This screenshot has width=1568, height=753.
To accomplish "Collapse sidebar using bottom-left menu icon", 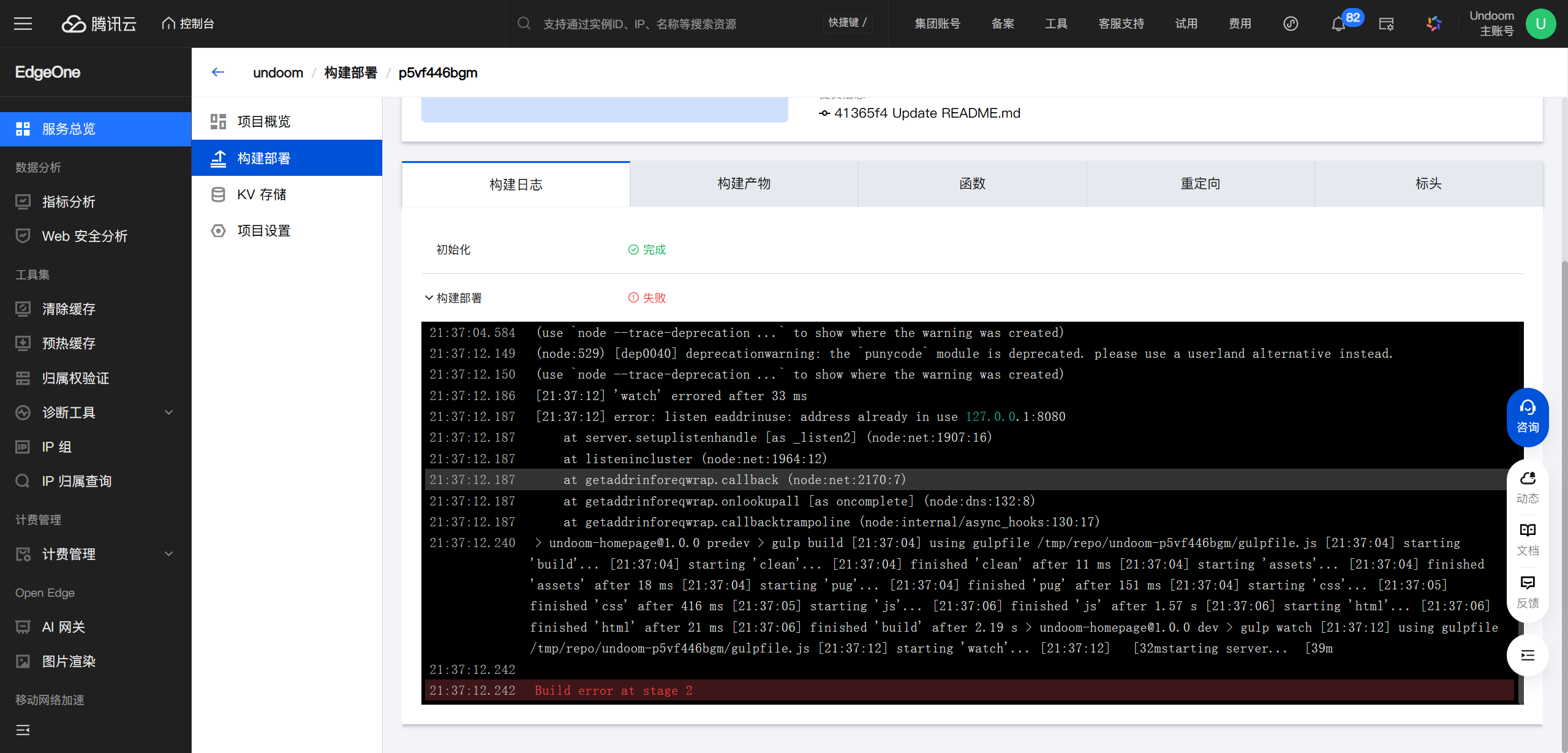I will click(23, 730).
